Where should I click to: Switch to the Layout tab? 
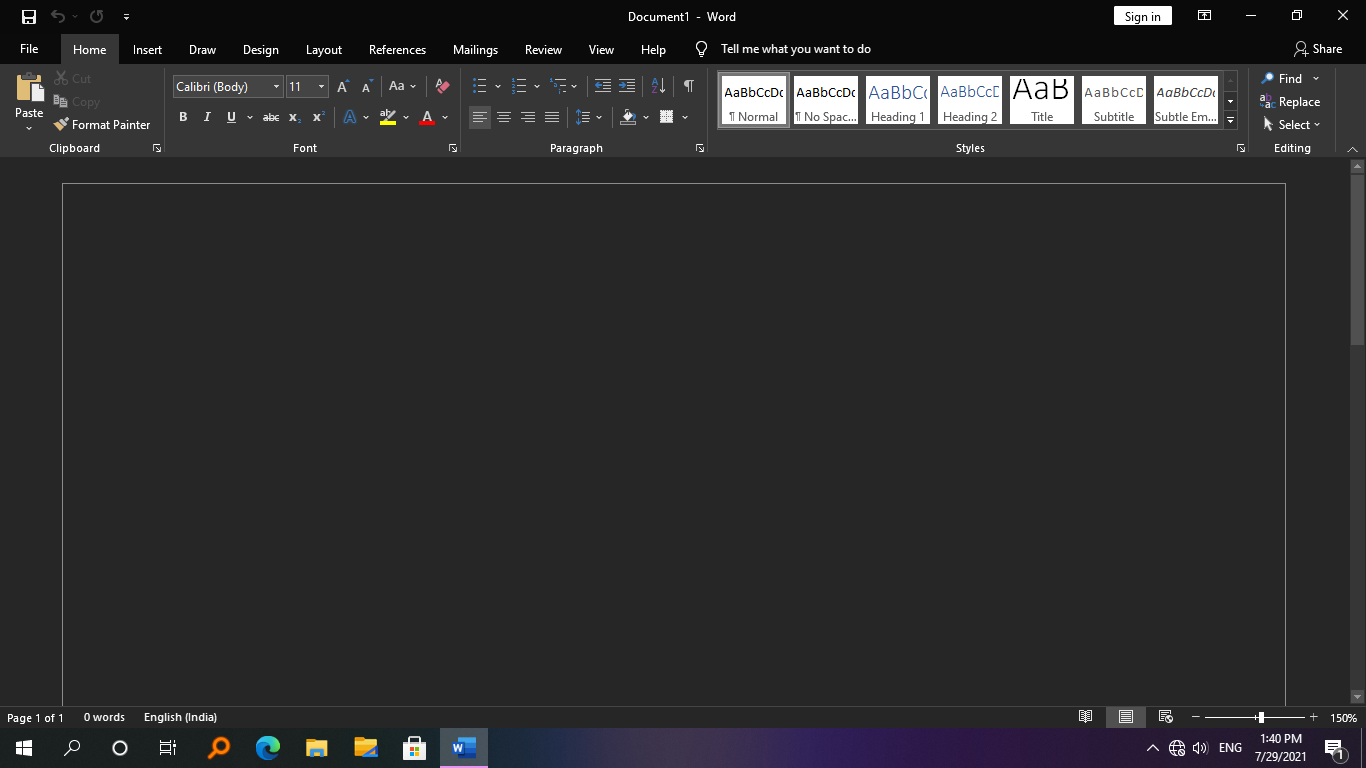point(324,49)
